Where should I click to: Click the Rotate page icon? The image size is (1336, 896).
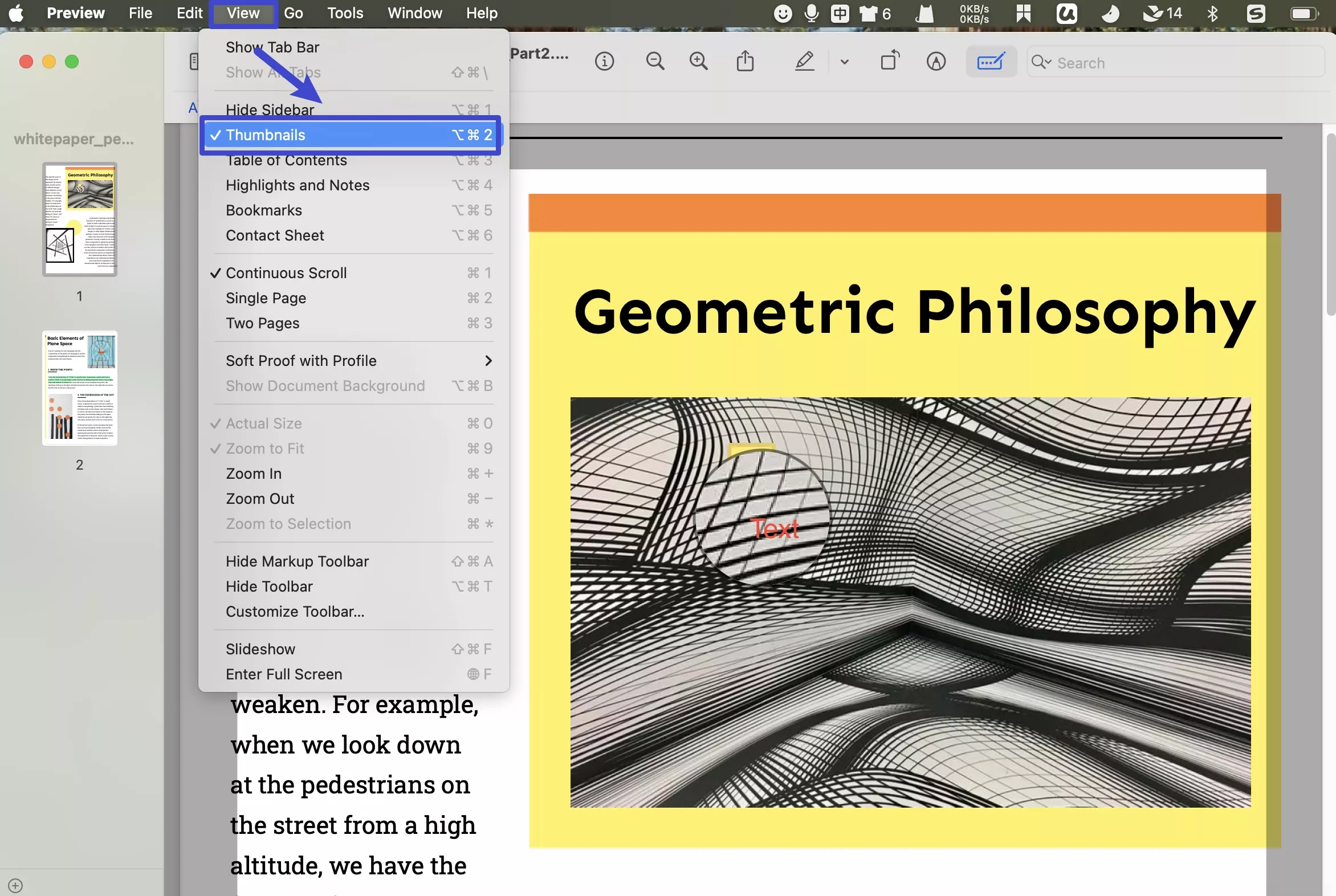(889, 60)
